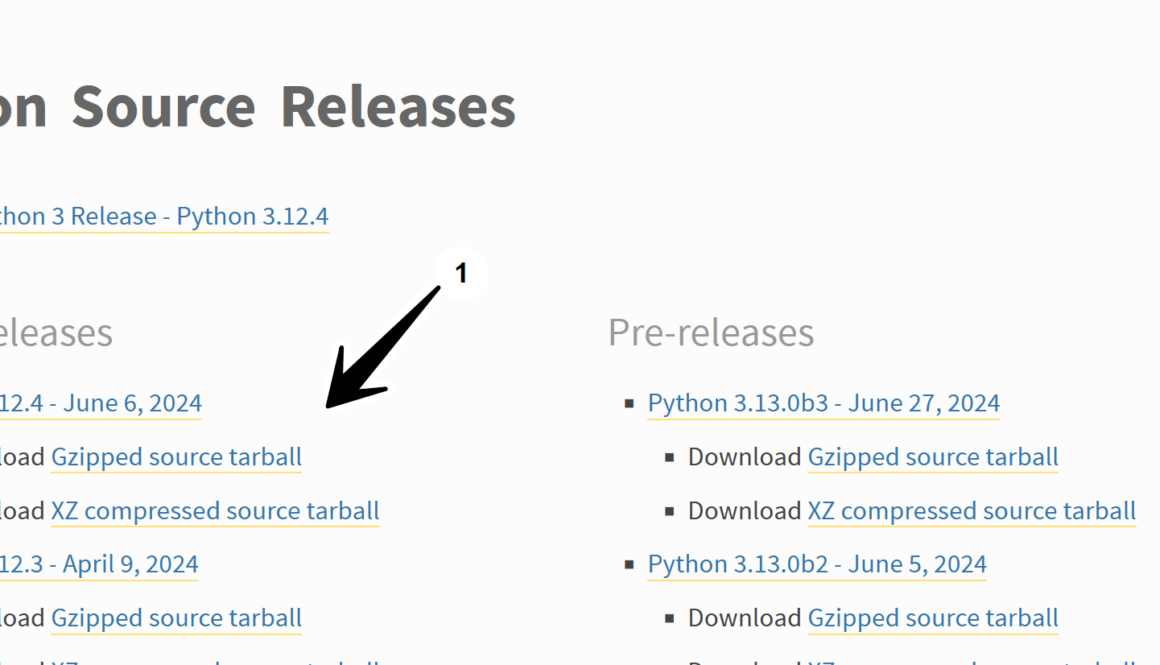Click the Source Releases page title
Screen dimensions: 1160x665
tap(258, 106)
